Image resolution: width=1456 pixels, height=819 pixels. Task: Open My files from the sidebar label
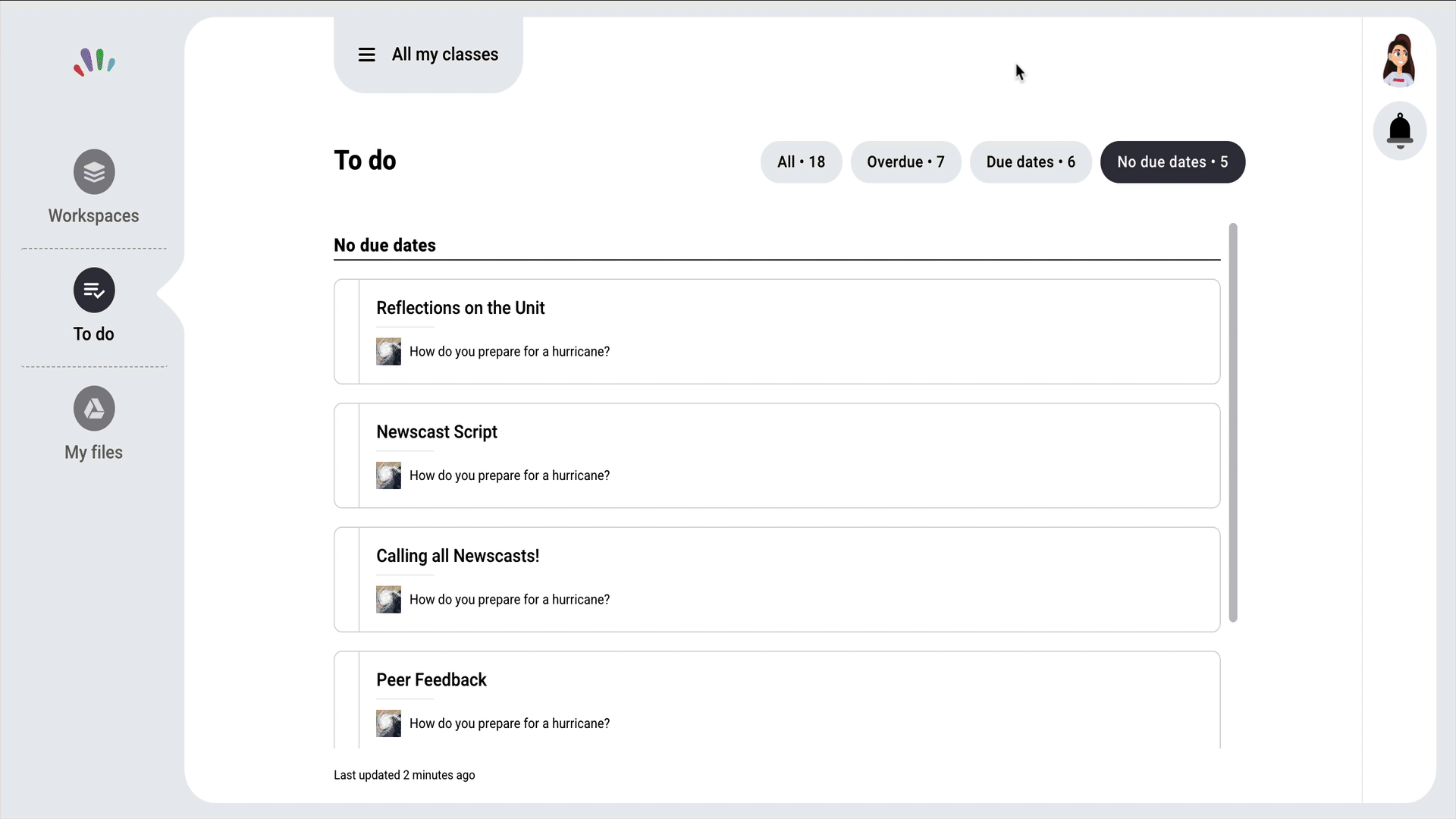[93, 452]
